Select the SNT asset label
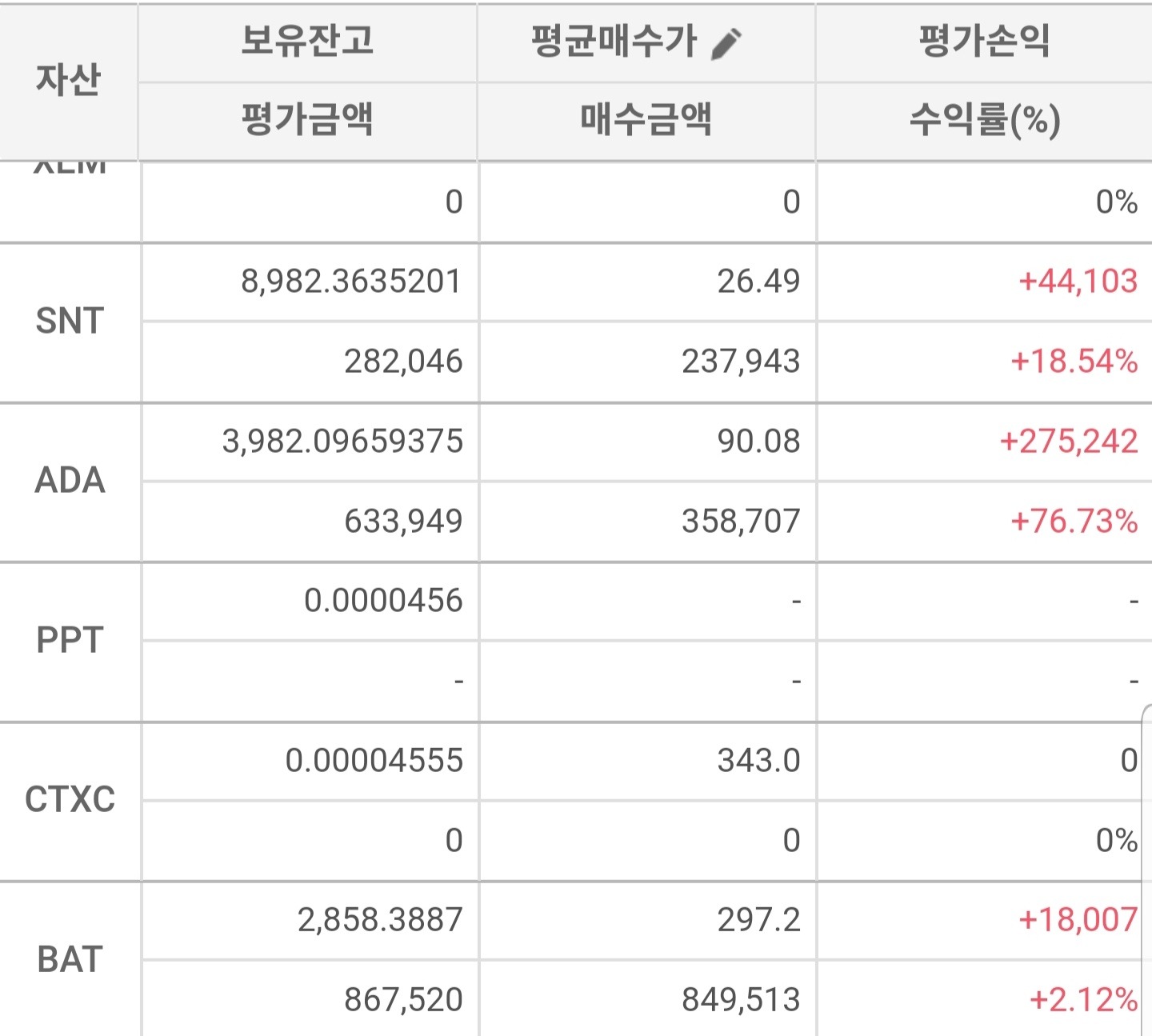The image size is (1152, 1036). 68,322
